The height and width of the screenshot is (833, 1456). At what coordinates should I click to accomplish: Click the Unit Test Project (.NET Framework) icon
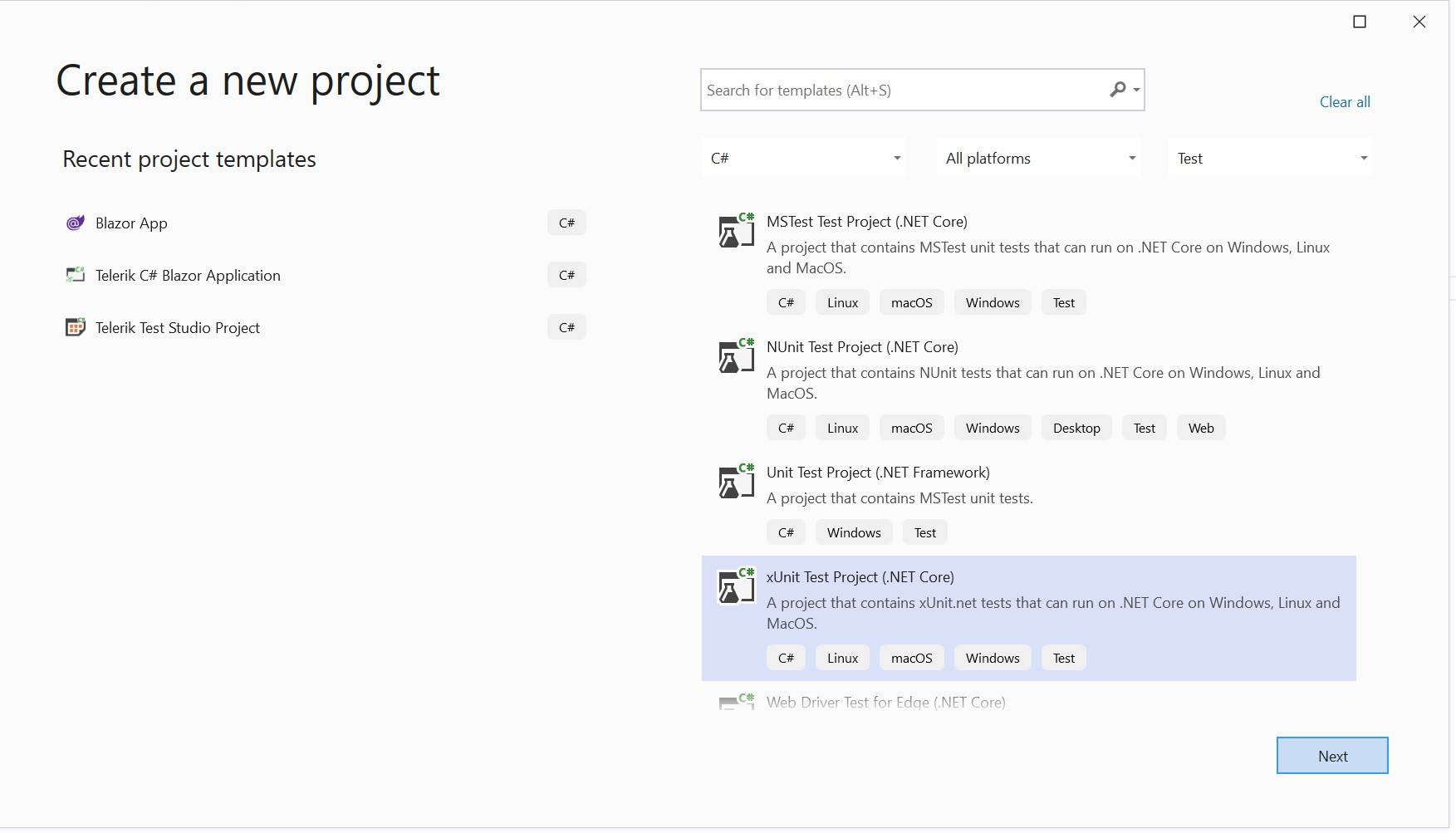point(736,481)
